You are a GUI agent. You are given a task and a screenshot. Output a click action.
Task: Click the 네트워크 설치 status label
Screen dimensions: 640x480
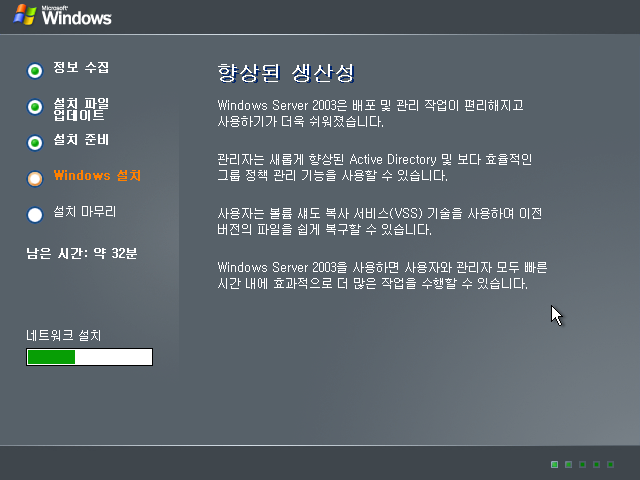[63, 336]
